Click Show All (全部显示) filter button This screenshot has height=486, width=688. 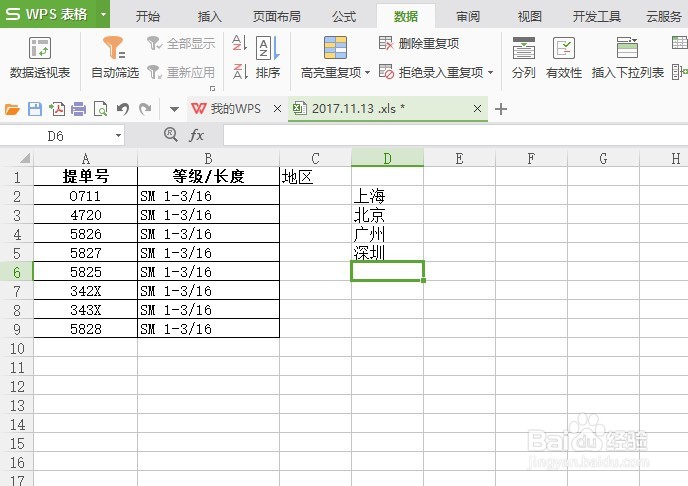coord(181,43)
